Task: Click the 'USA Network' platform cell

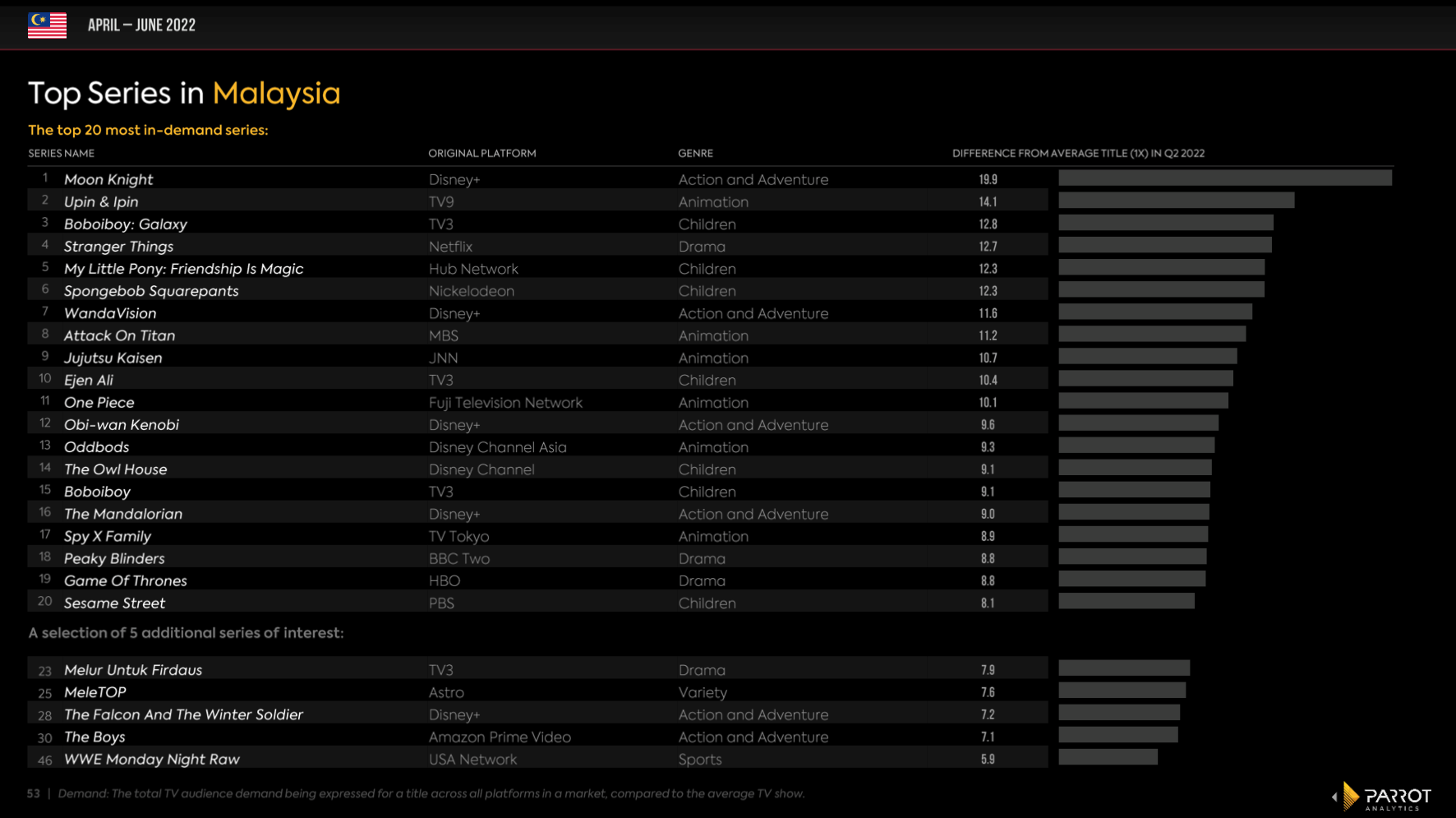Action: (x=473, y=759)
